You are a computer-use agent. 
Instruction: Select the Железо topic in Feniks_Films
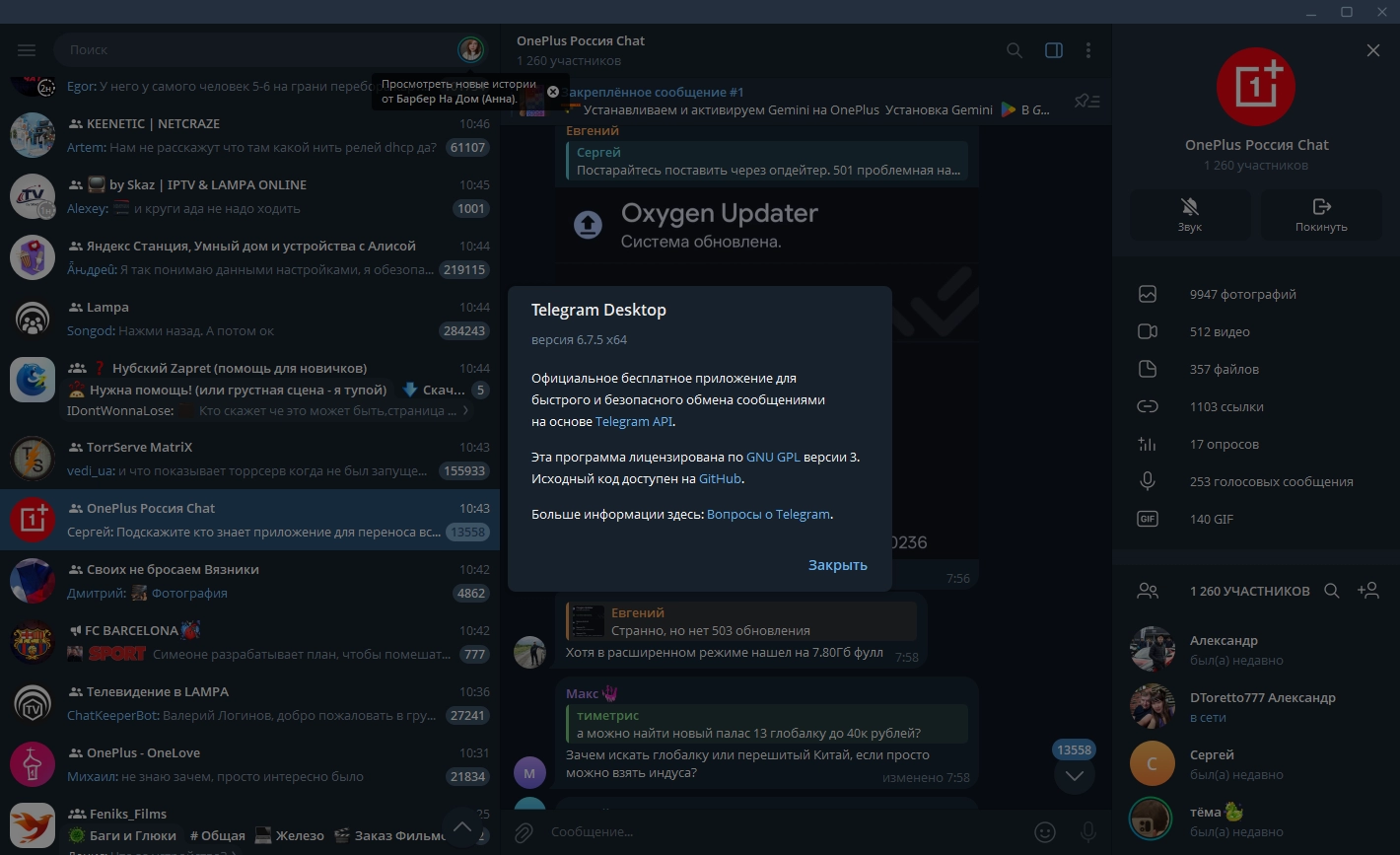[x=289, y=836]
